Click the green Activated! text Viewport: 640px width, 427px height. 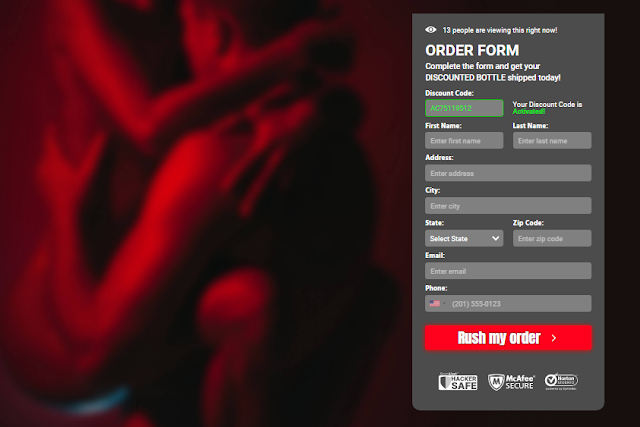[x=529, y=111]
